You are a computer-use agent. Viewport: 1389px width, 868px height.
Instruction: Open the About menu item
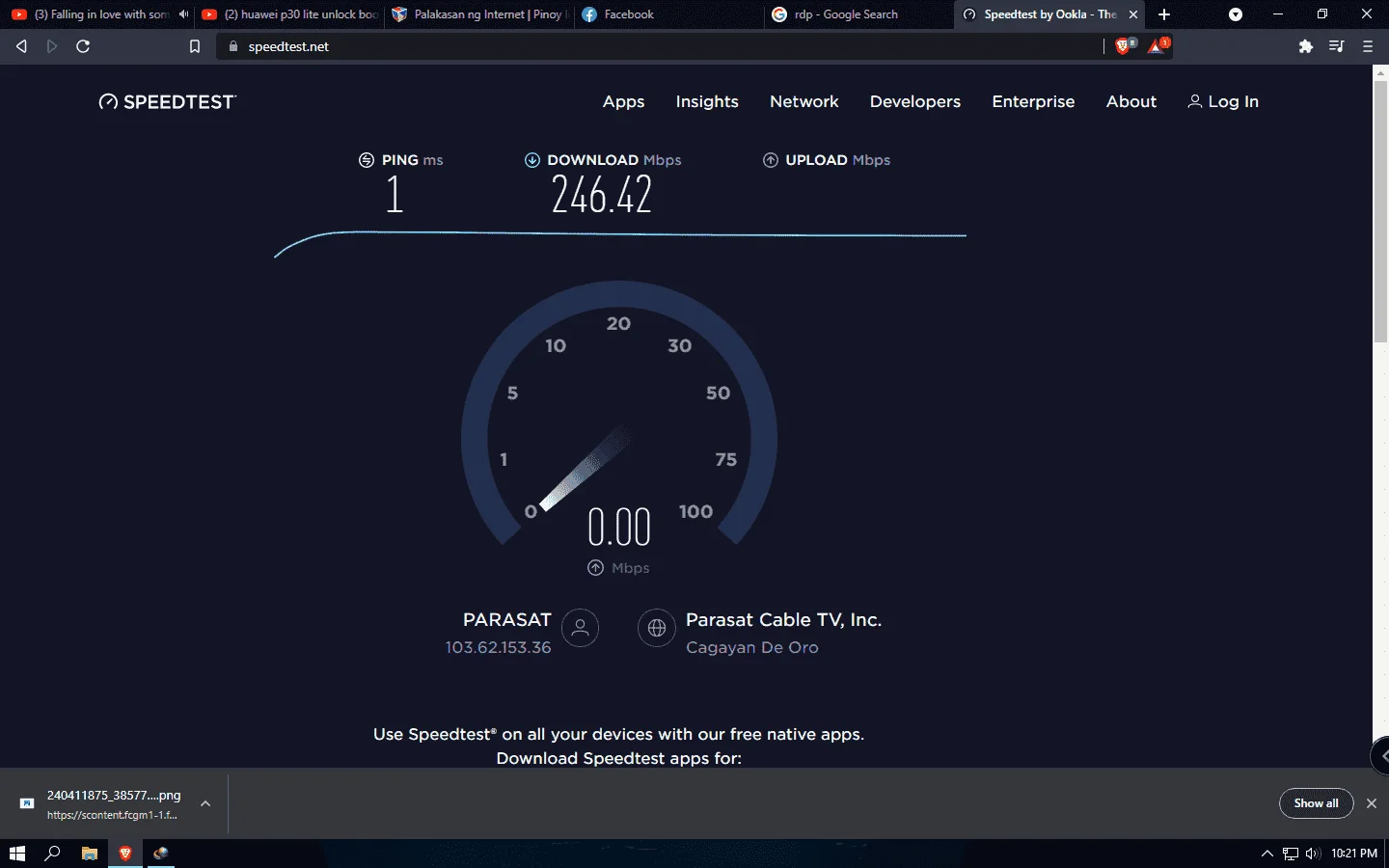point(1130,101)
